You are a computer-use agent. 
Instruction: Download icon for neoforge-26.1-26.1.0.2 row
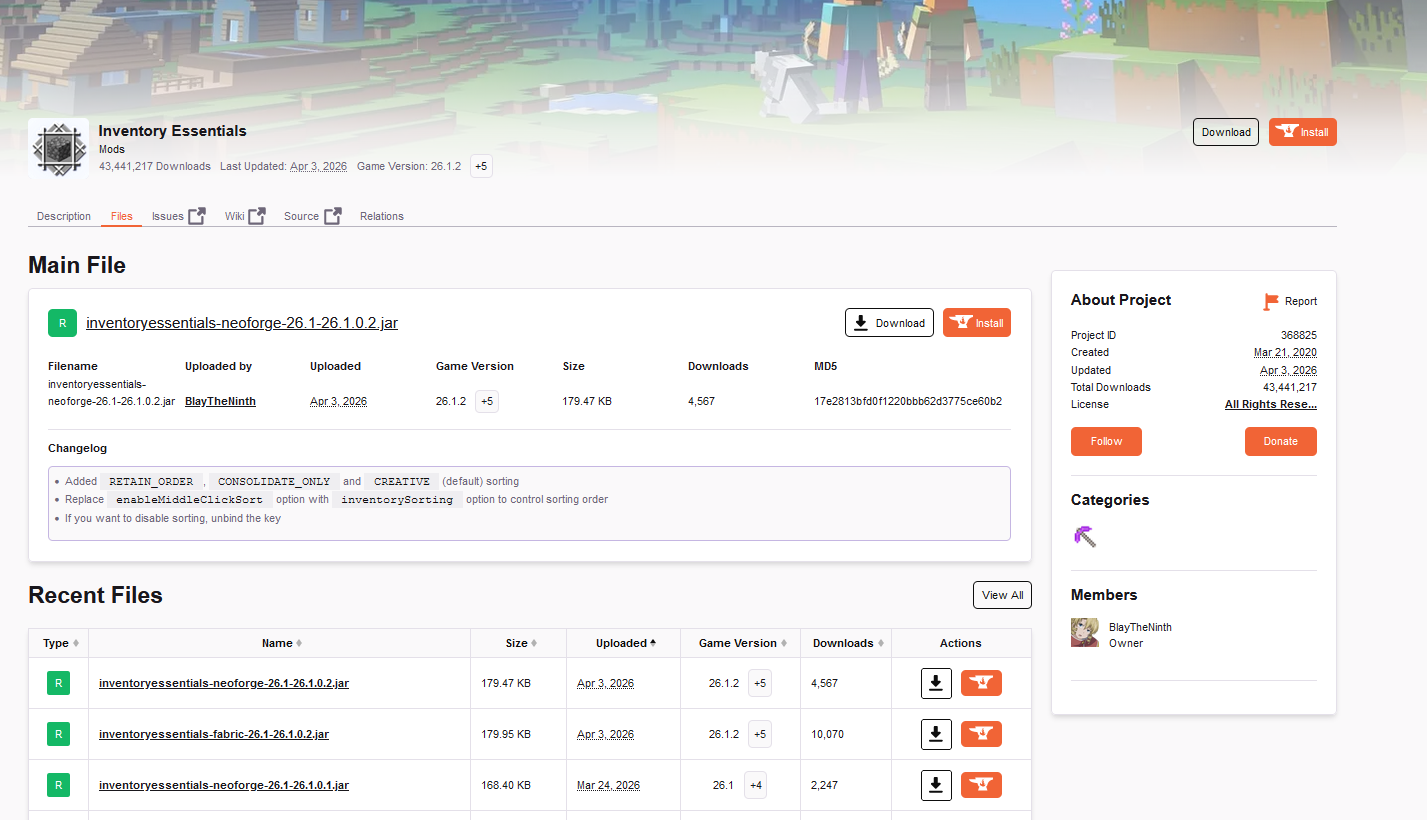pyautogui.click(x=936, y=683)
